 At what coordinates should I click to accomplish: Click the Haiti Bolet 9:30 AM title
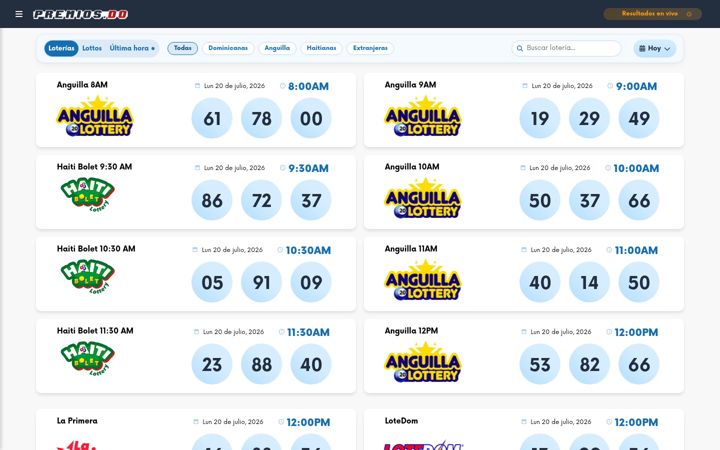point(95,167)
